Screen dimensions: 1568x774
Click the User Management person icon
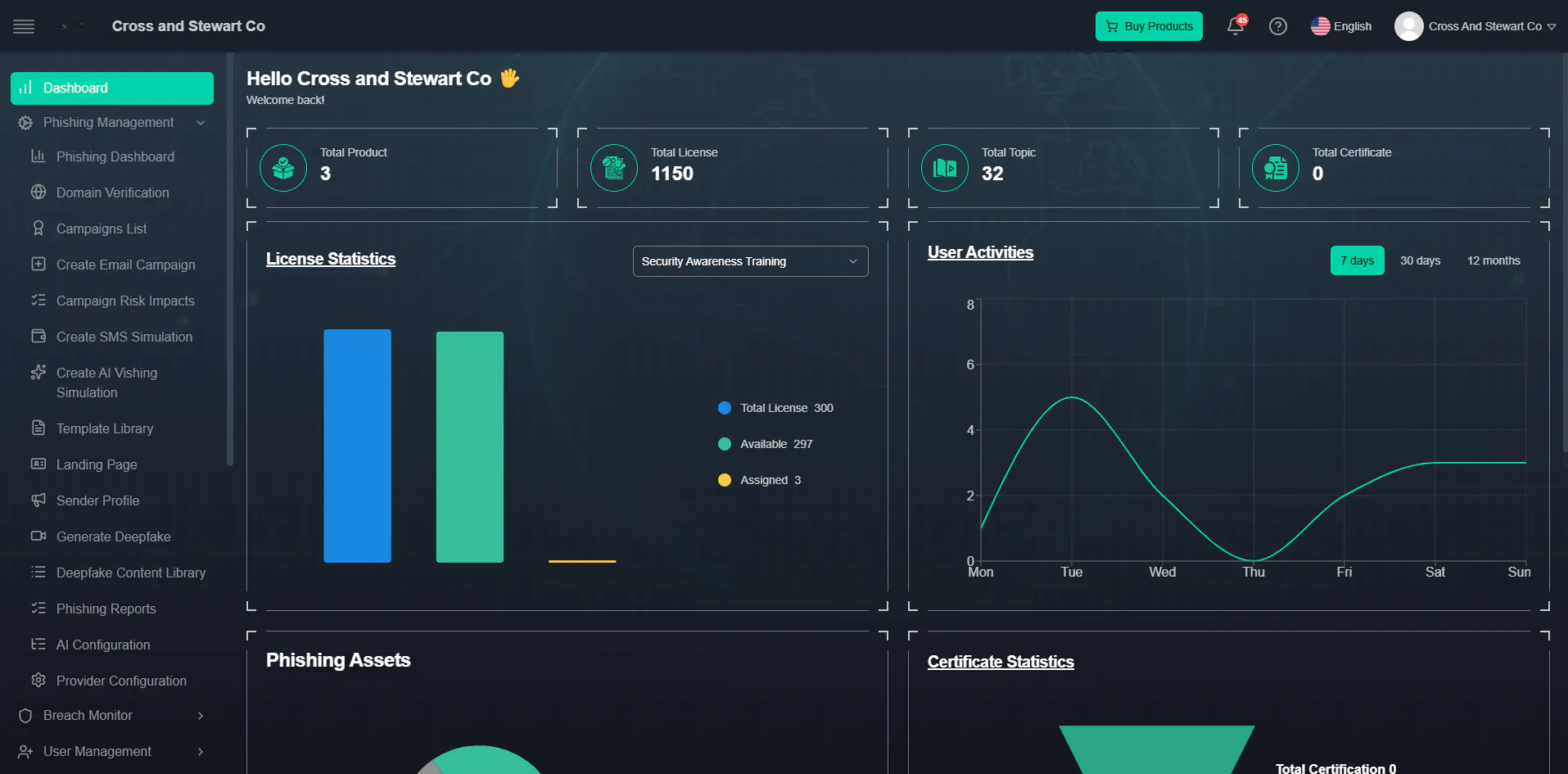tap(25, 752)
